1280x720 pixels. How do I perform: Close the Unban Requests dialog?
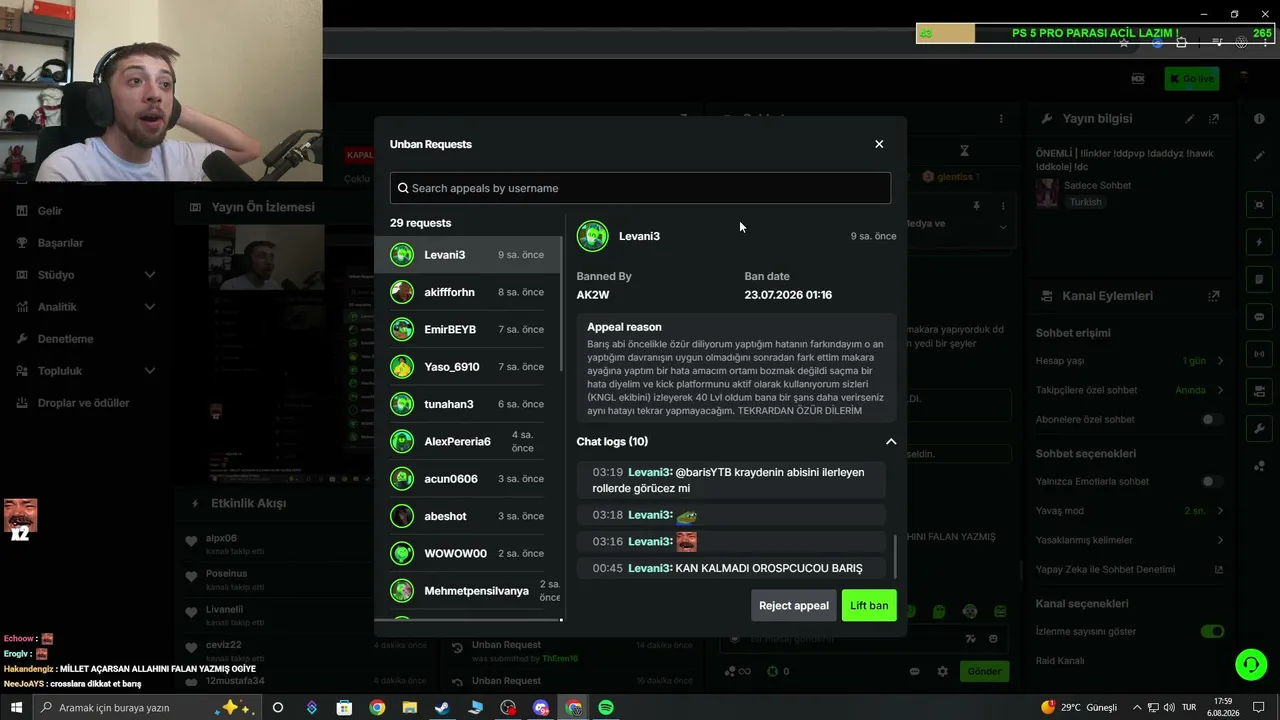coord(879,144)
